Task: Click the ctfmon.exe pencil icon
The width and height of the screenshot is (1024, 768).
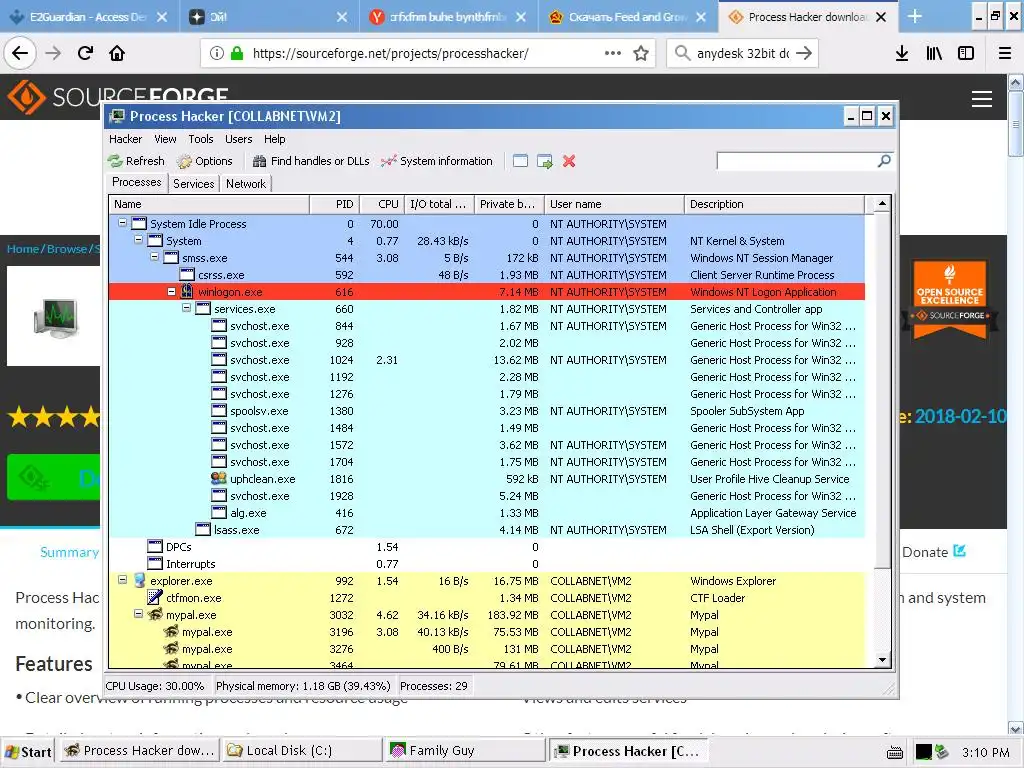Action: (155, 598)
